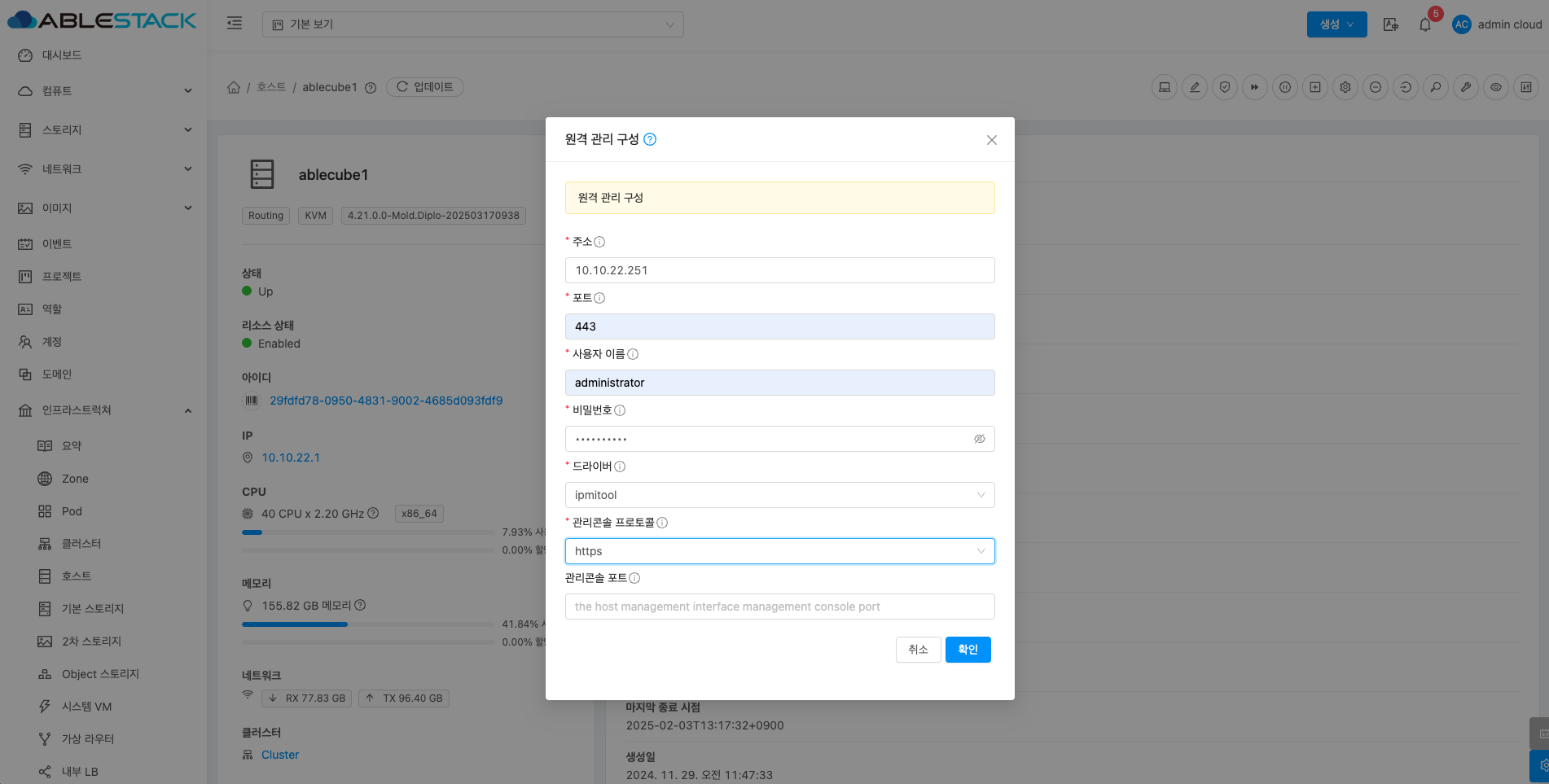
Task: Click the 관리콘솔 포트 input field
Action: pos(779,607)
